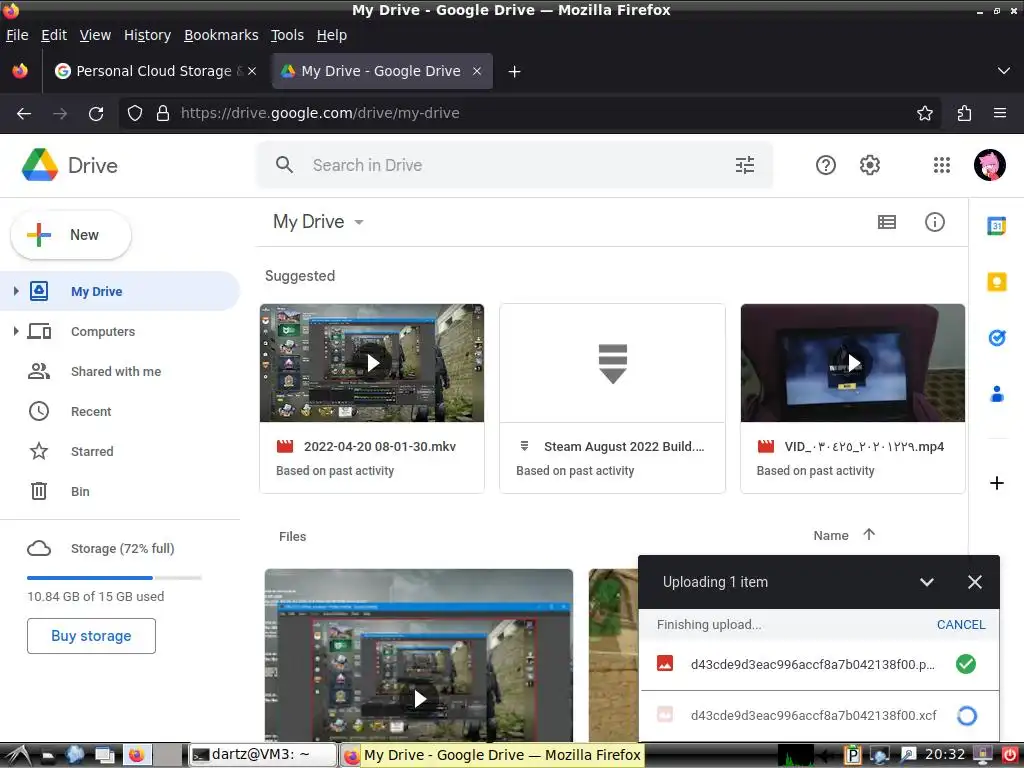1024x768 pixels.
Task: Open Google Contacts side panel
Action: [x=996, y=394]
